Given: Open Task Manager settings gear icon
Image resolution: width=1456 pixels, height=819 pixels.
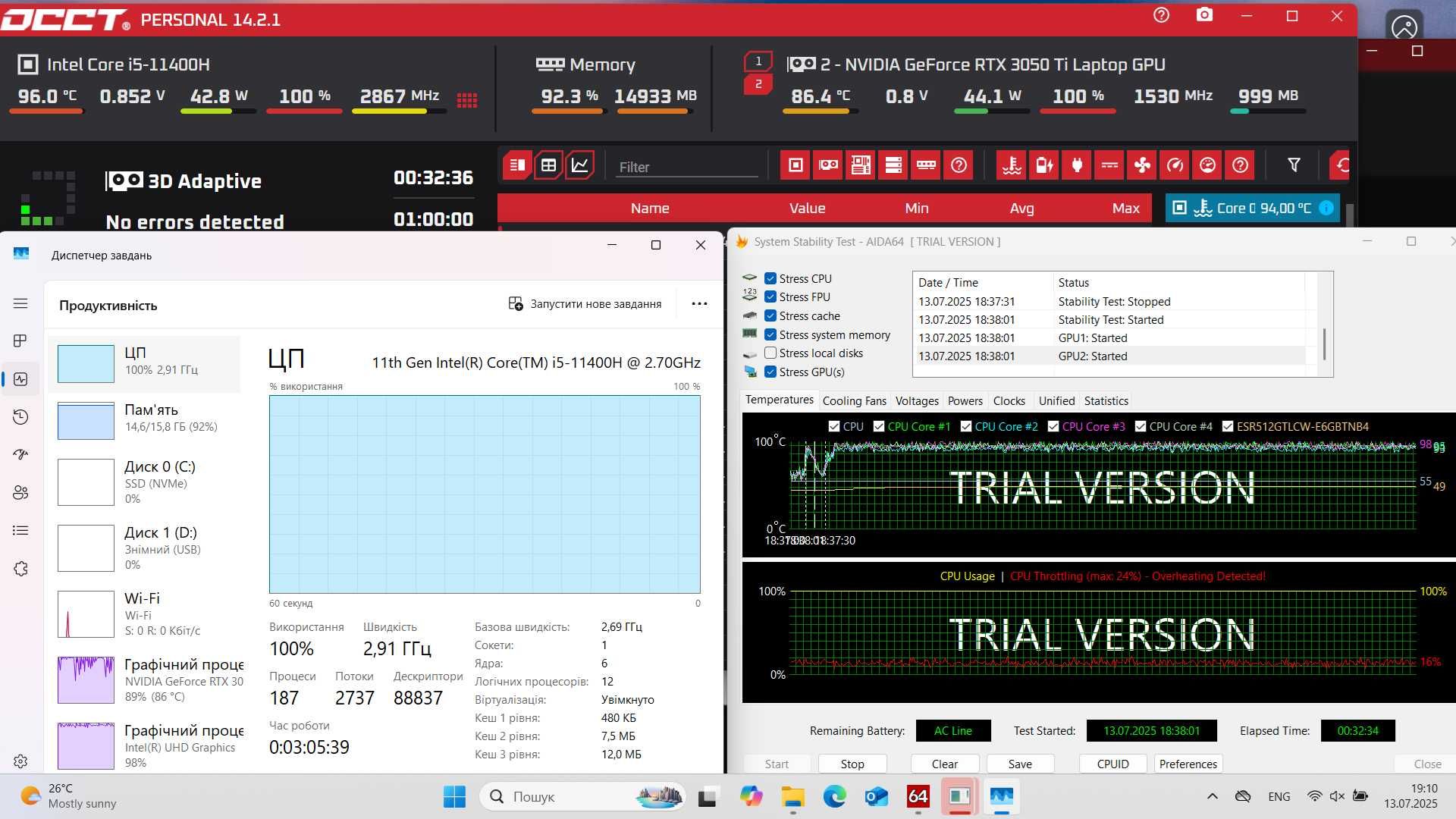Looking at the screenshot, I should (20, 761).
